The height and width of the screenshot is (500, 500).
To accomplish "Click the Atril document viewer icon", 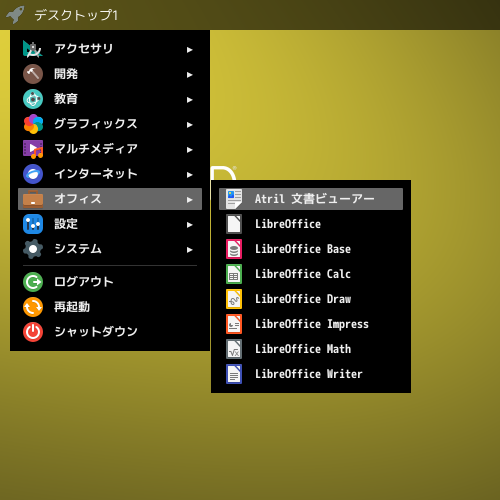I will click(234, 199).
